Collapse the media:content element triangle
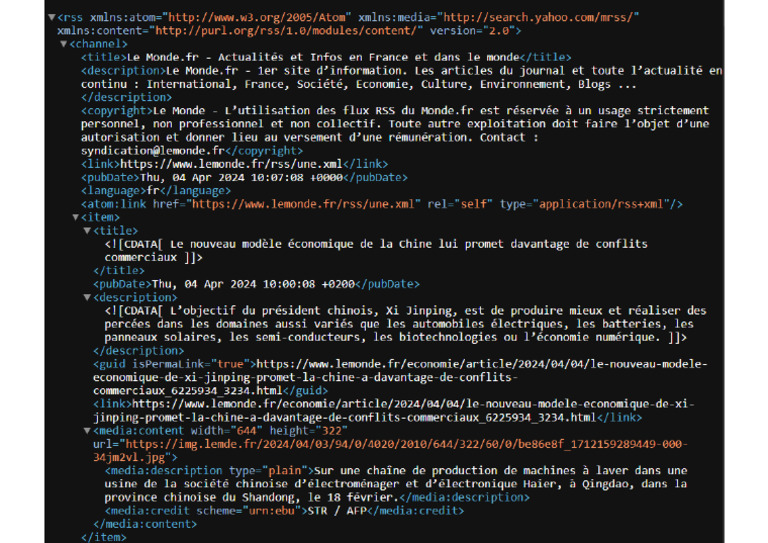The image size is (768, 543). (x=87, y=431)
